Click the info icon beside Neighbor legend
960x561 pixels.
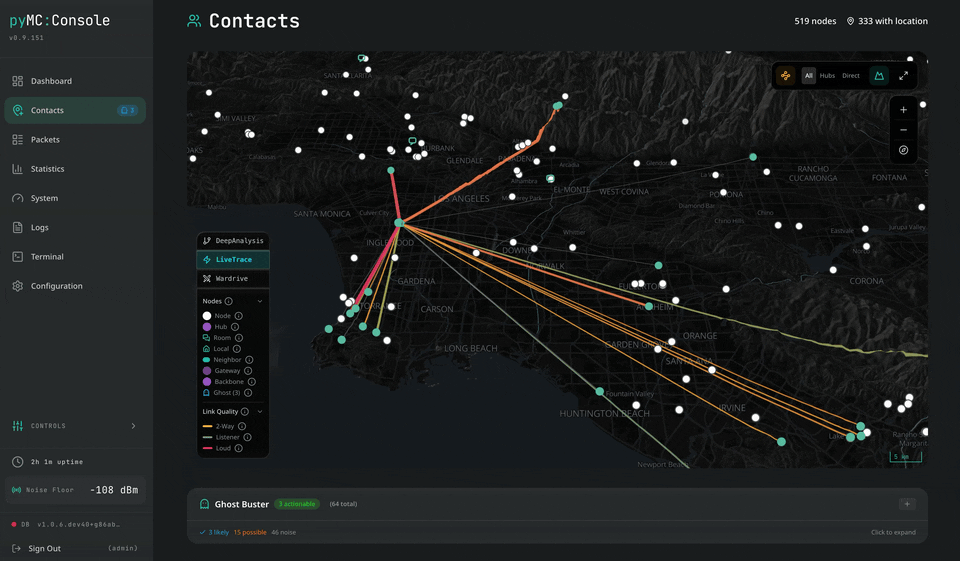click(249, 360)
